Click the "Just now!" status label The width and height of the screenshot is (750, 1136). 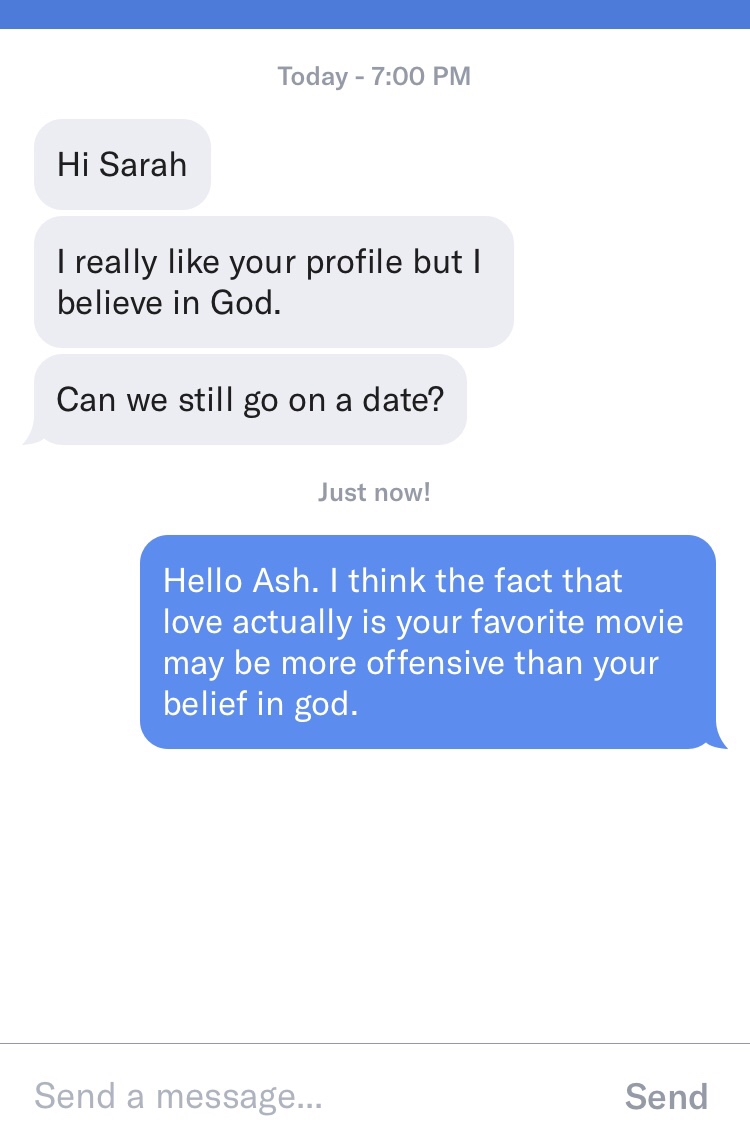pyautogui.click(x=375, y=493)
